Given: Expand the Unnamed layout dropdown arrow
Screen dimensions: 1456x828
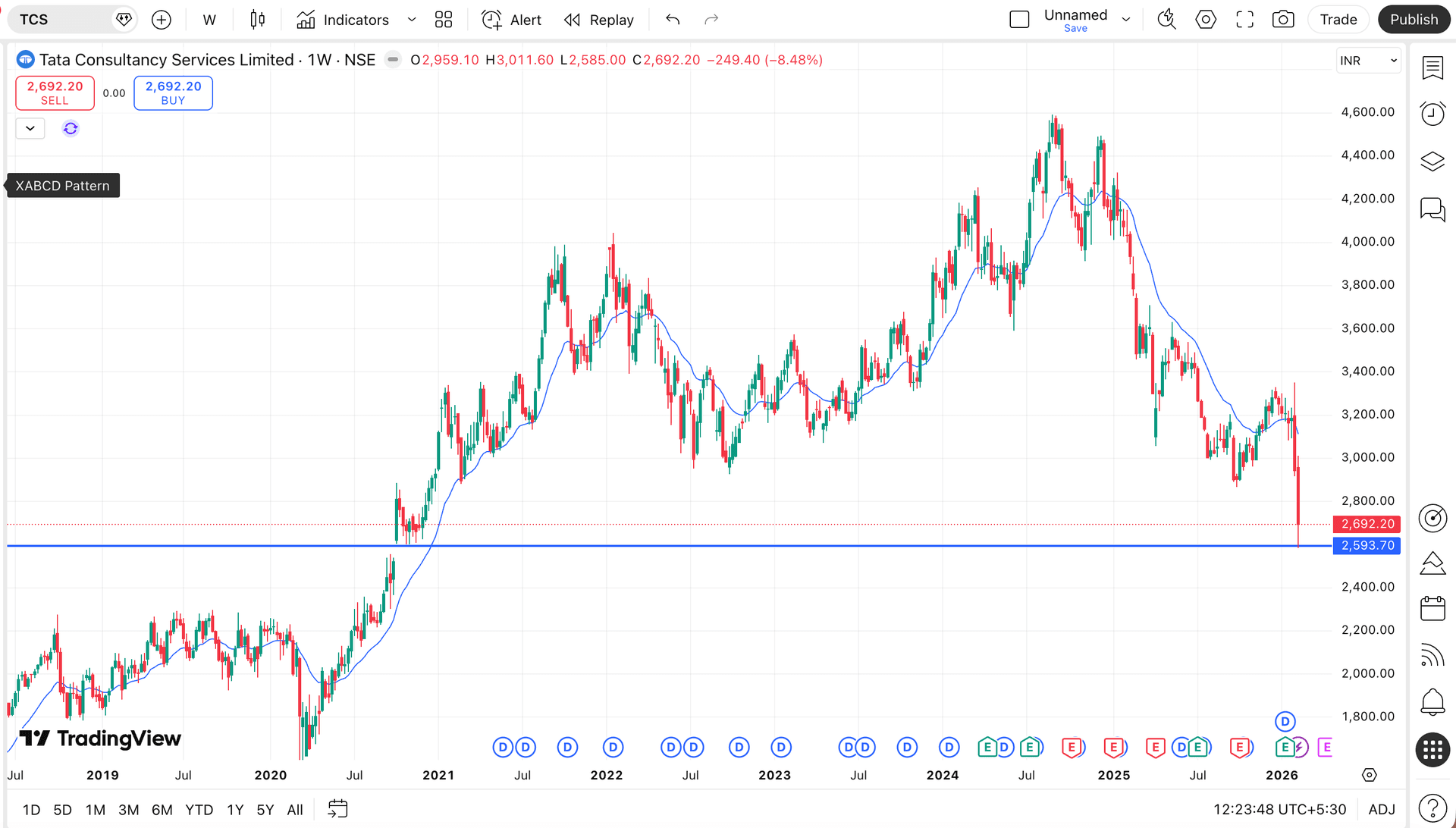Looking at the screenshot, I should pos(1126,20).
